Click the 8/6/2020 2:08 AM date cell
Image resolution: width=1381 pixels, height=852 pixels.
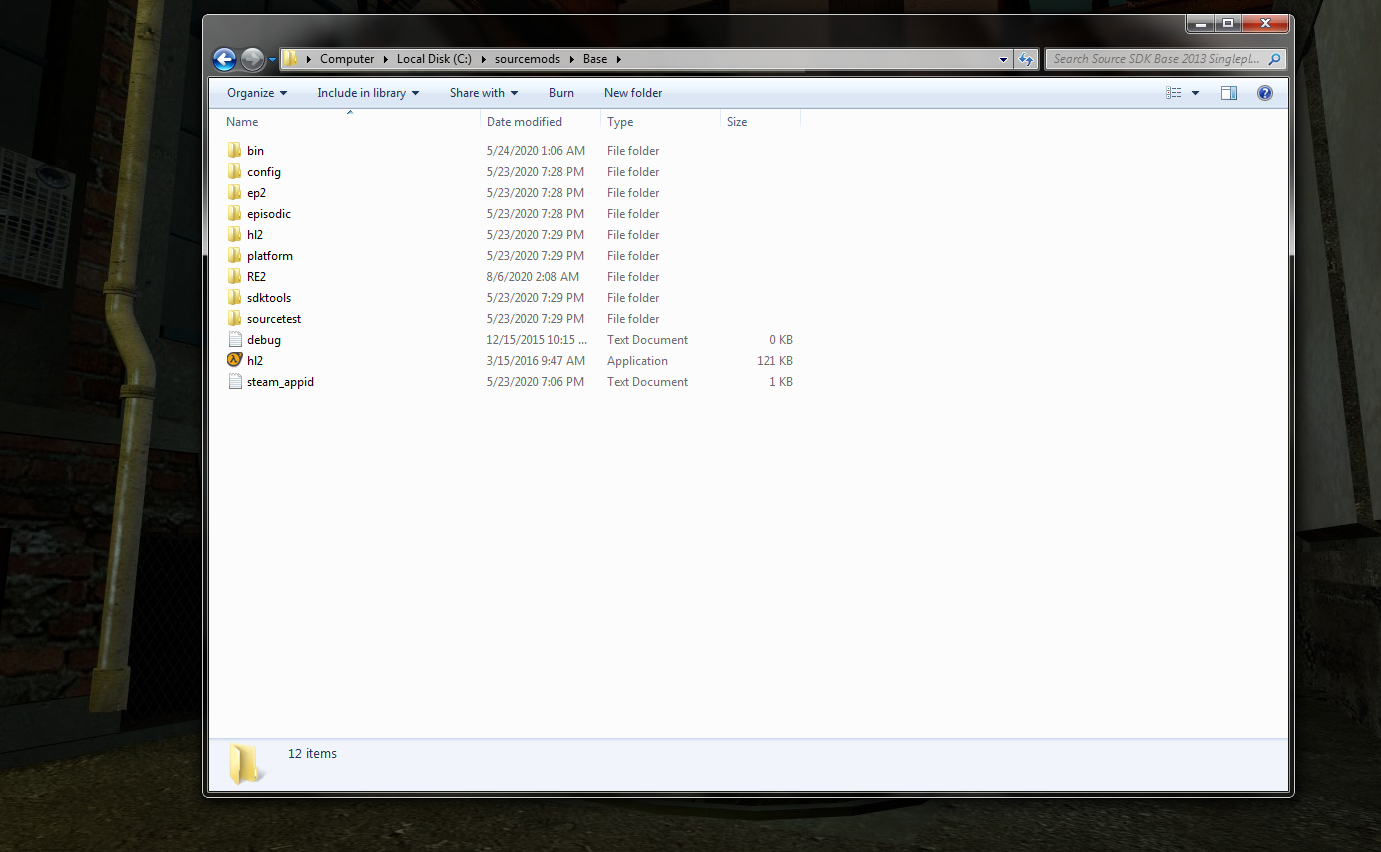click(x=533, y=277)
